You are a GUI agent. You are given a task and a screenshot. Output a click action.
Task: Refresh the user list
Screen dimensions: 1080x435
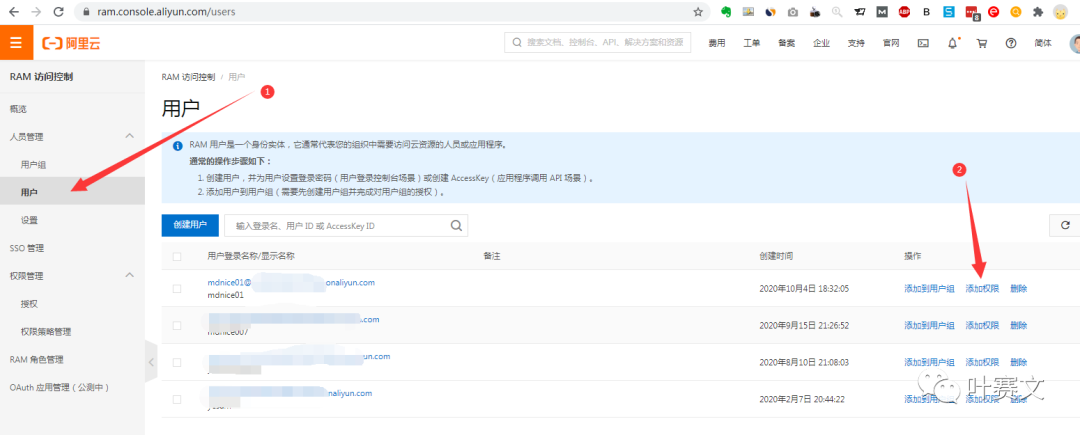click(1066, 225)
